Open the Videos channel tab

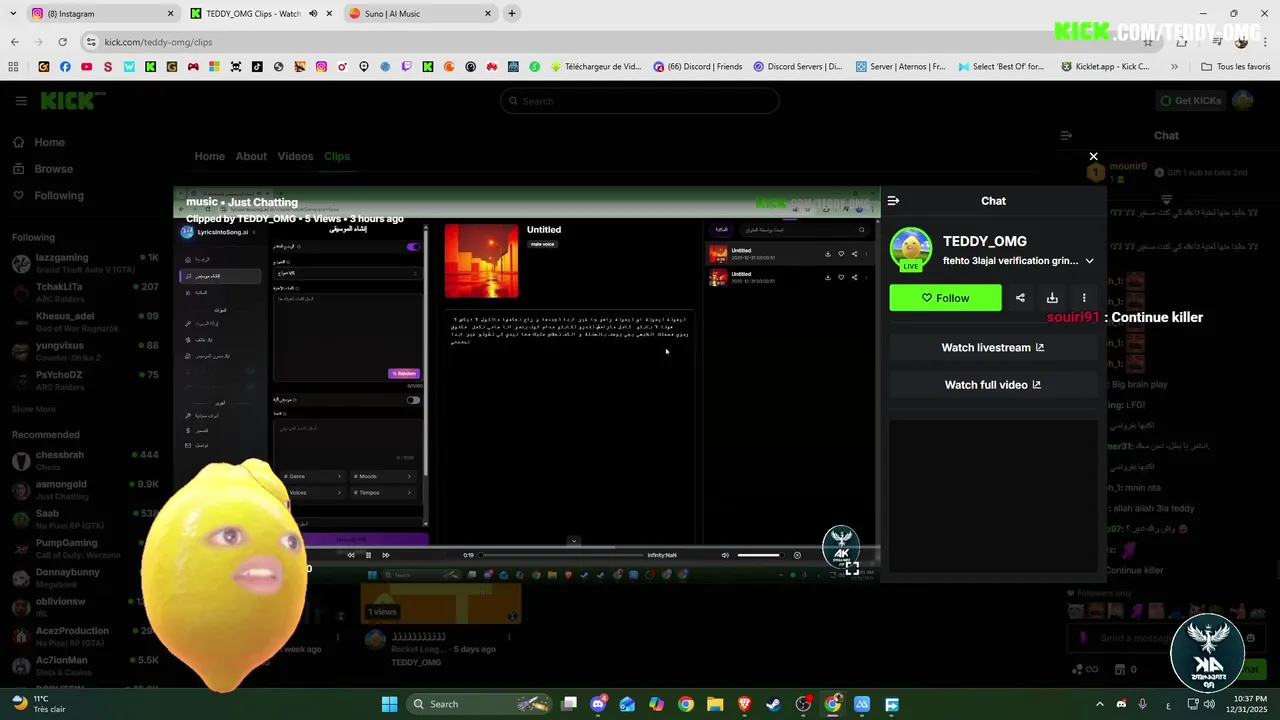pos(295,156)
